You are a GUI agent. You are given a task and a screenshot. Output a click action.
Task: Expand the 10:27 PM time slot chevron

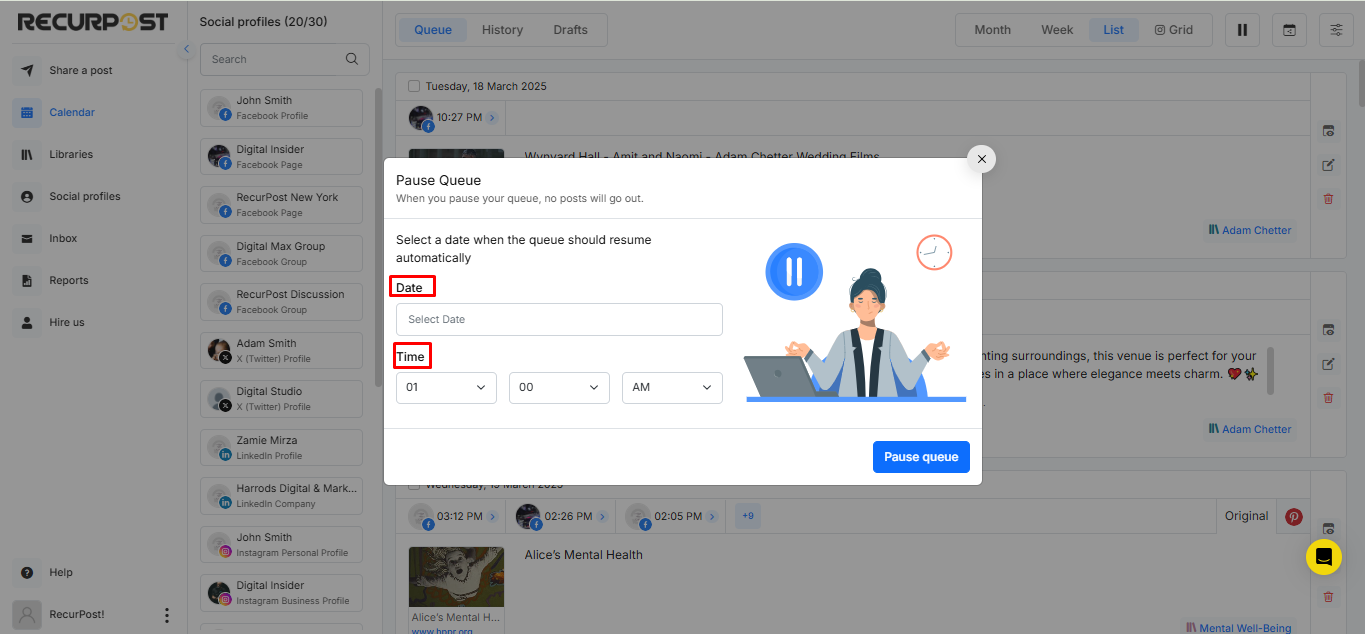pyautogui.click(x=492, y=118)
